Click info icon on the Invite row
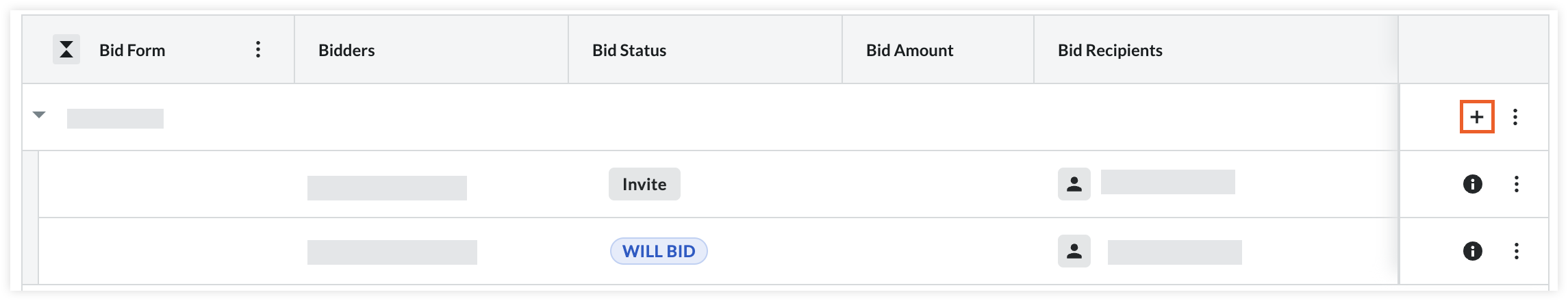 pos(1473,184)
